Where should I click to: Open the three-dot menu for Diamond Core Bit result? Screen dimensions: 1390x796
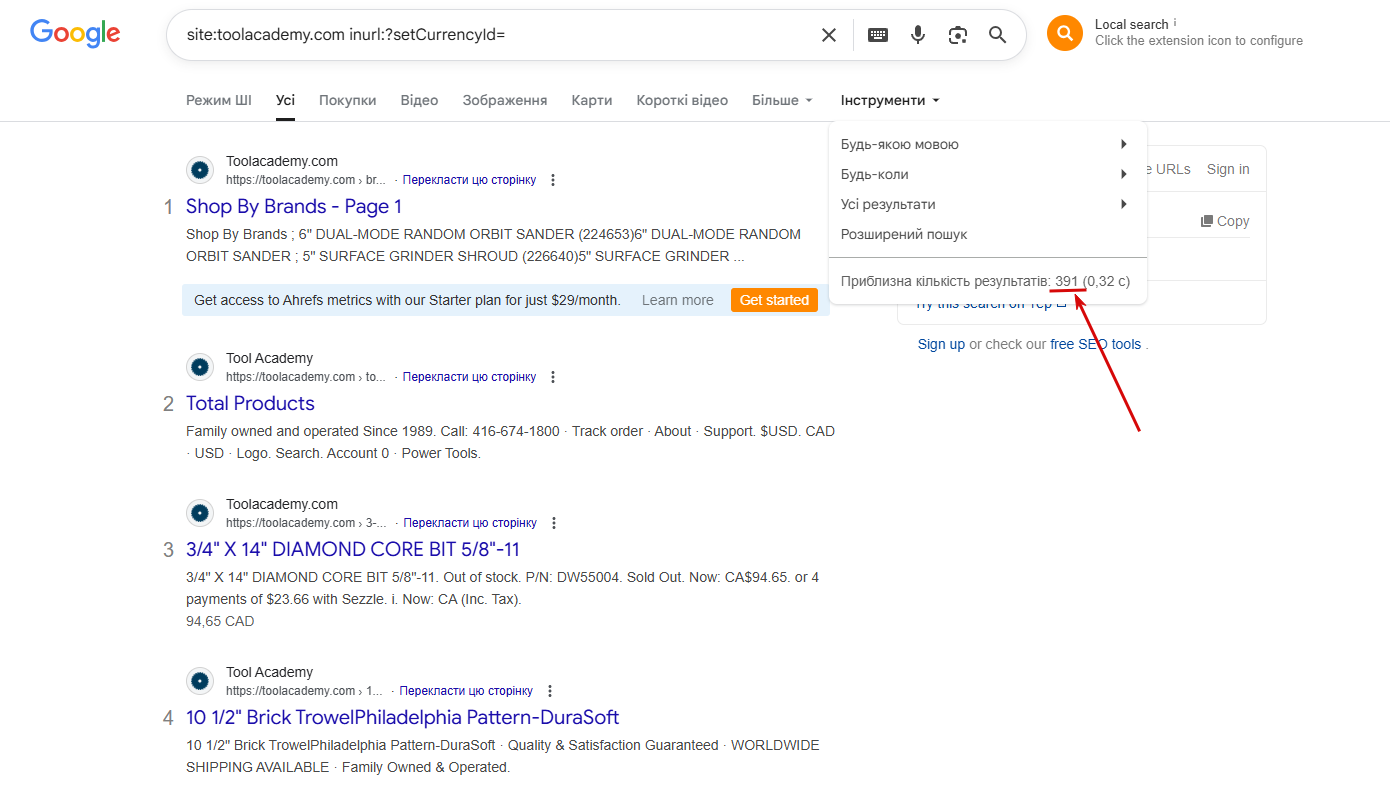coord(554,523)
